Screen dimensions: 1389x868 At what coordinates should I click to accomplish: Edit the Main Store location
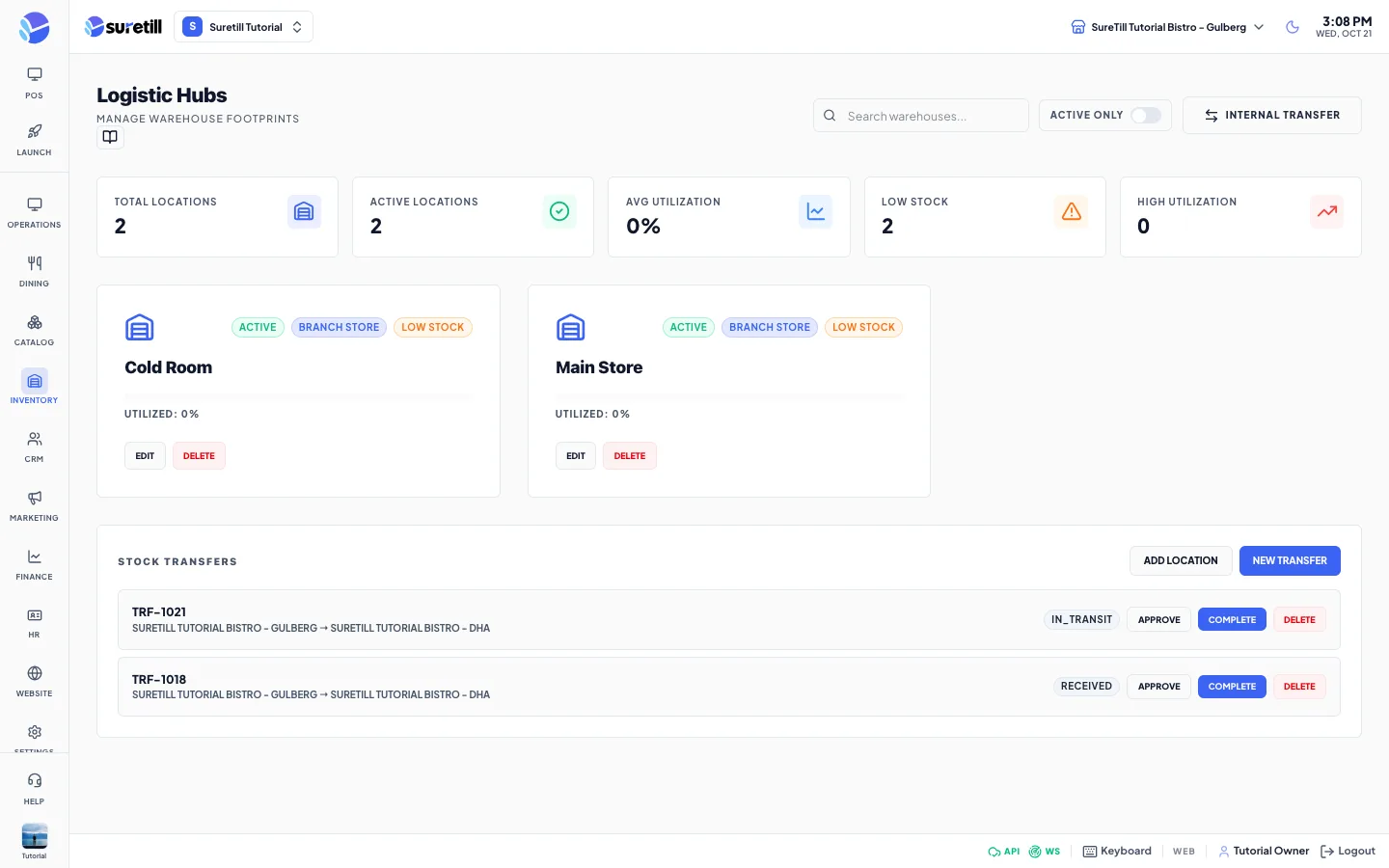pyautogui.click(x=576, y=456)
